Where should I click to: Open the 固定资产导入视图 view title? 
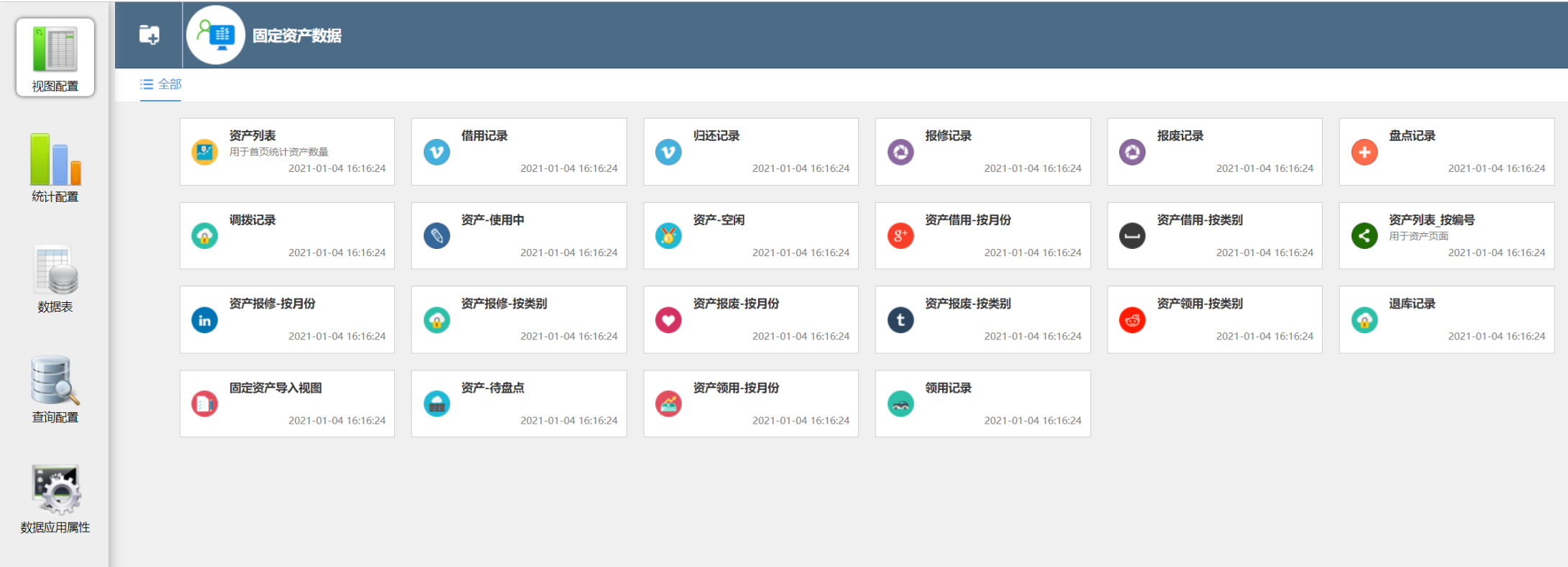tap(275, 388)
